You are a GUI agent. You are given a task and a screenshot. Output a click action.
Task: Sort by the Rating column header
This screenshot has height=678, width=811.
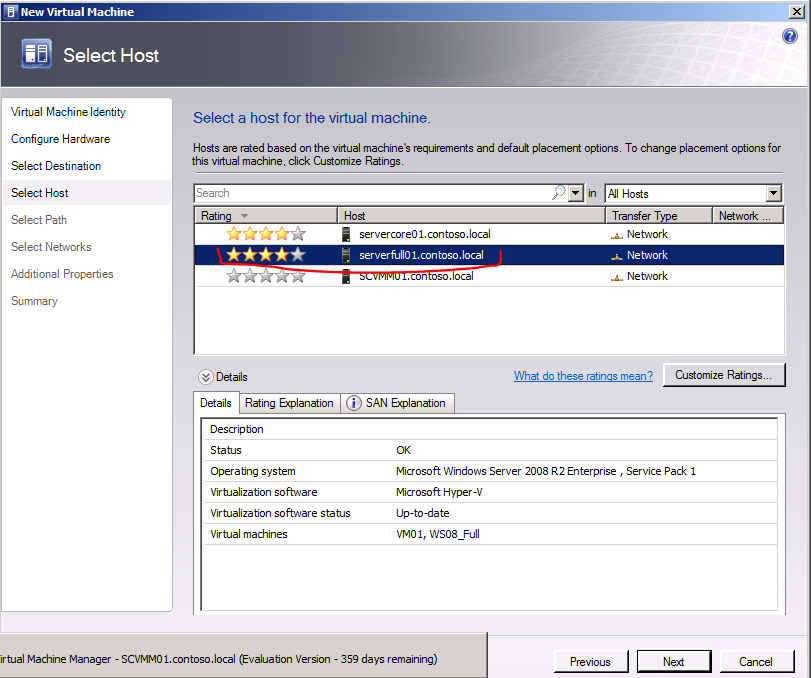coord(266,216)
